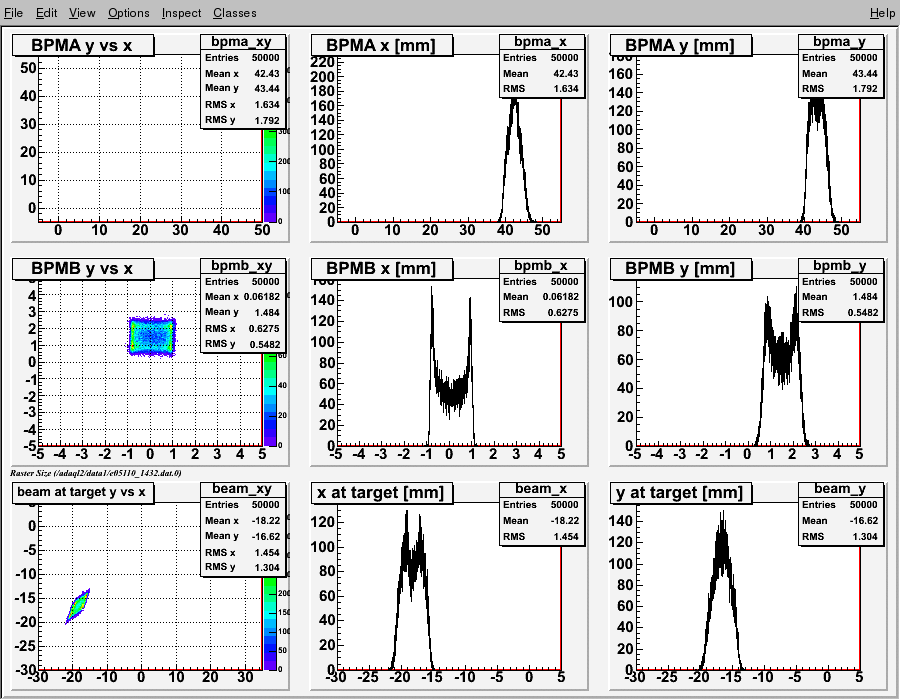This screenshot has height=700, width=900.
Task: Click 'Mean y -16.62' in beam_xy stats
Action: coord(242,536)
